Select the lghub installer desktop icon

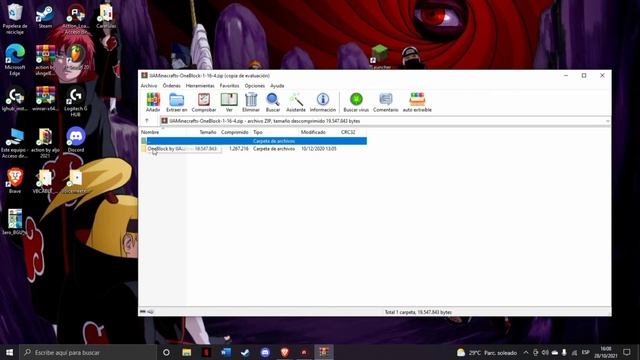click(x=15, y=99)
